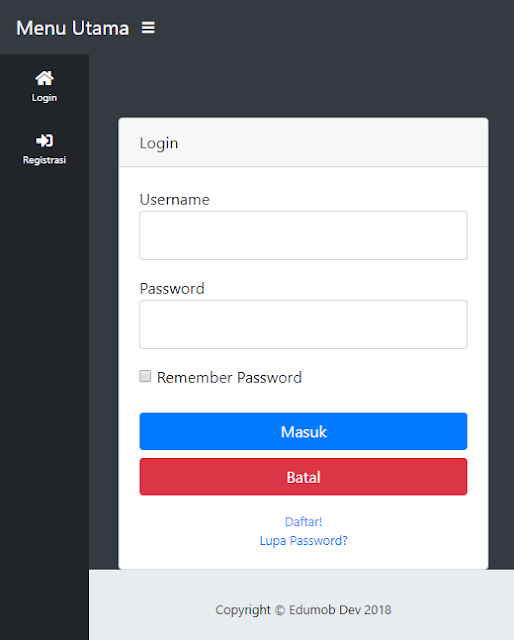The height and width of the screenshot is (640, 514).
Task: Click the copyright symbol in the footer
Action: coord(280,610)
